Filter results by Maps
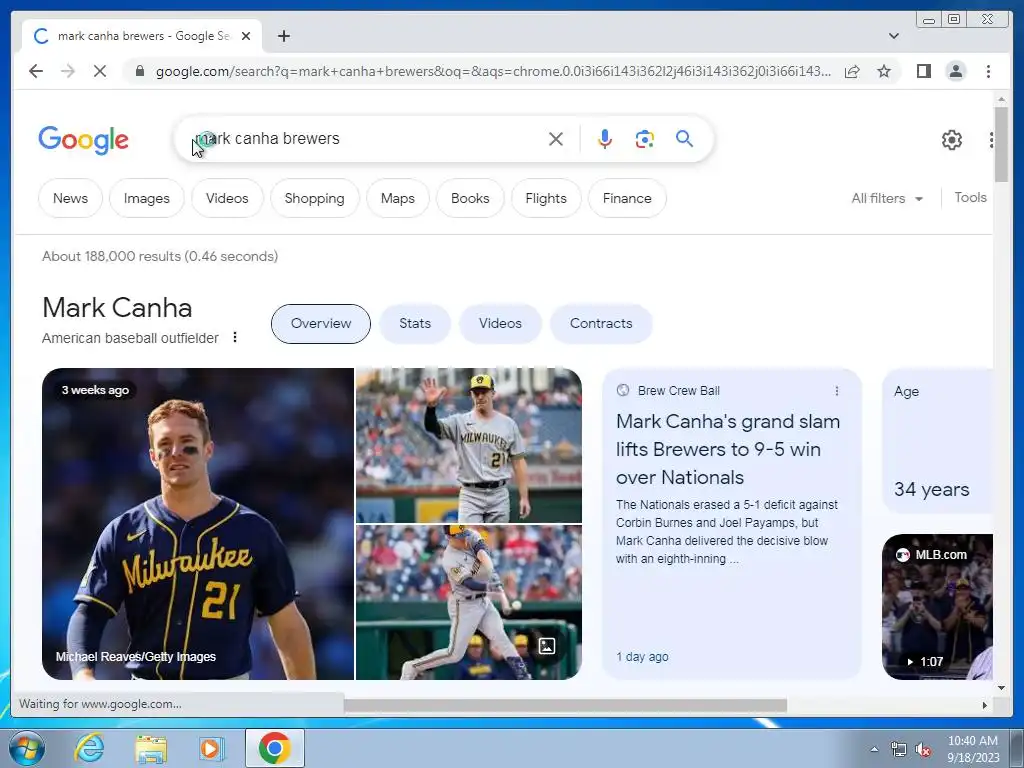1024x768 pixels. [398, 198]
